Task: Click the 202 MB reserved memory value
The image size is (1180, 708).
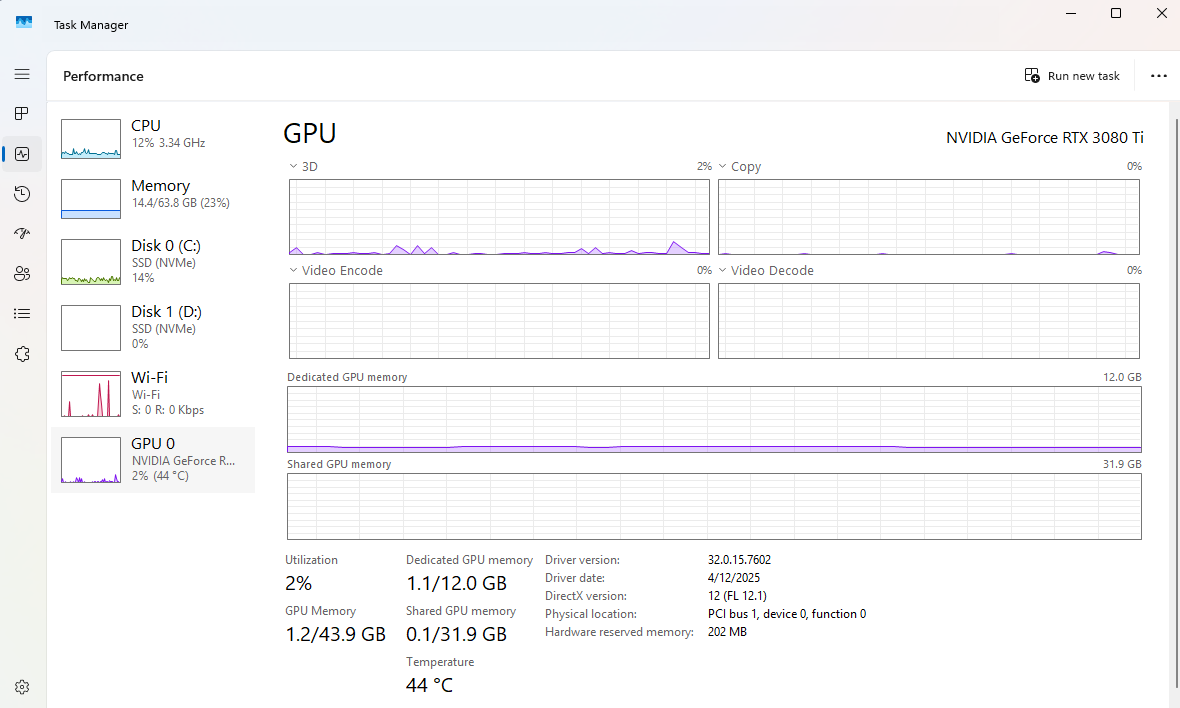Action: [727, 632]
